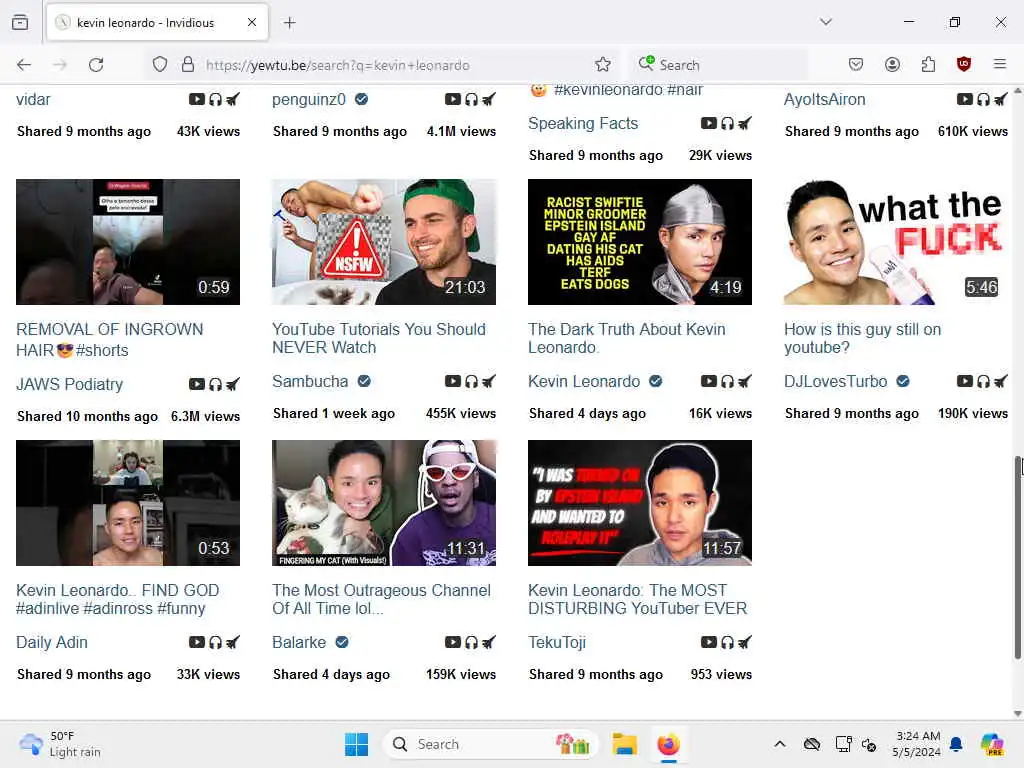This screenshot has width=1024, height=768.
Task: Switch instance icon in TekuToji row
Action: coord(745,642)
